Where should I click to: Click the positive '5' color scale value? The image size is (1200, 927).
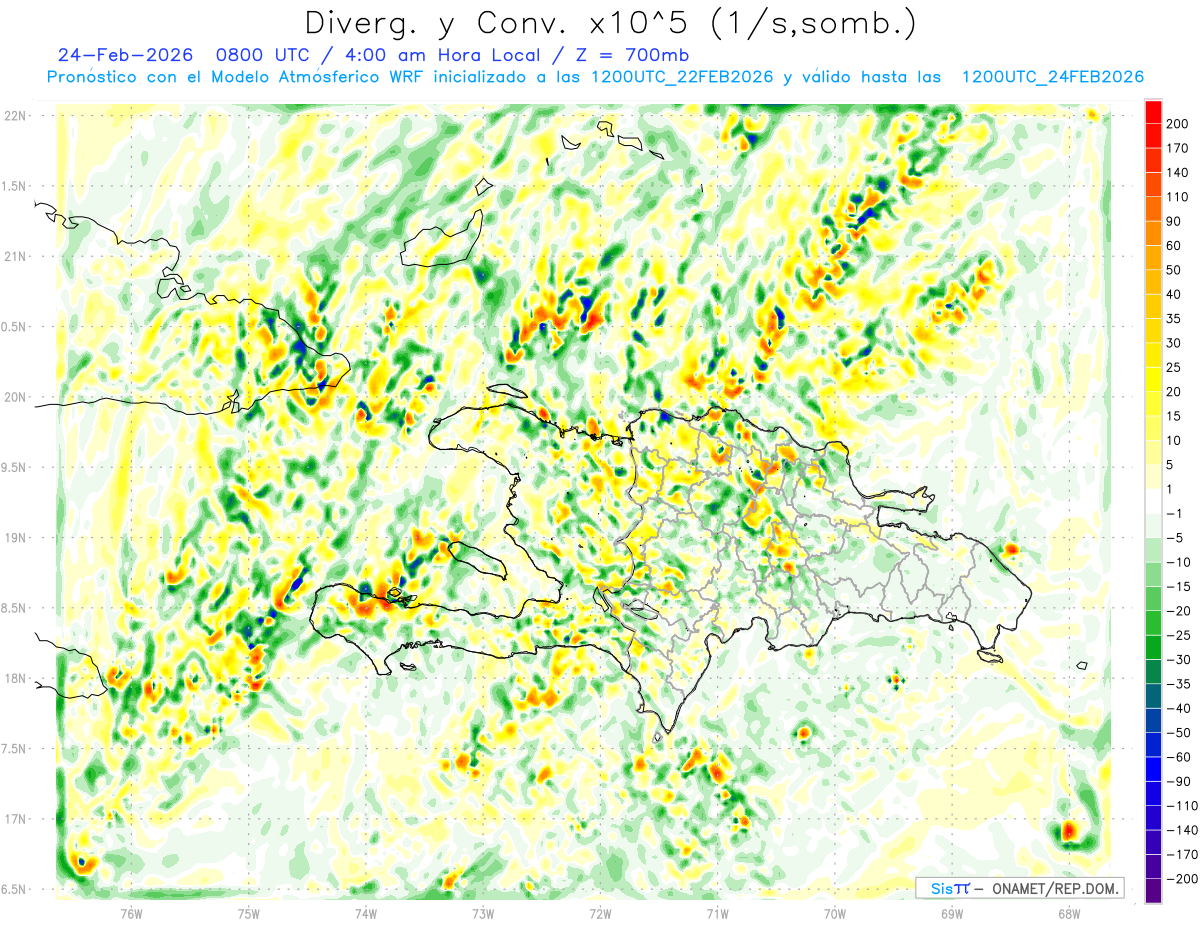click(x=1171, y=465)
